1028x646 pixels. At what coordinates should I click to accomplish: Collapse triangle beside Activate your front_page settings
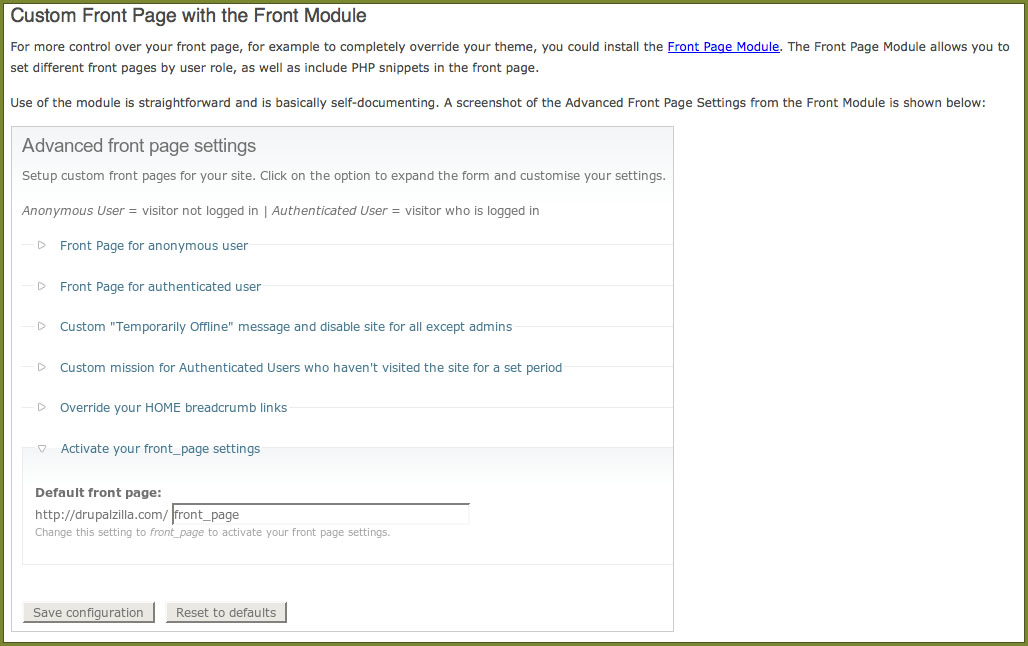point(42,449)
